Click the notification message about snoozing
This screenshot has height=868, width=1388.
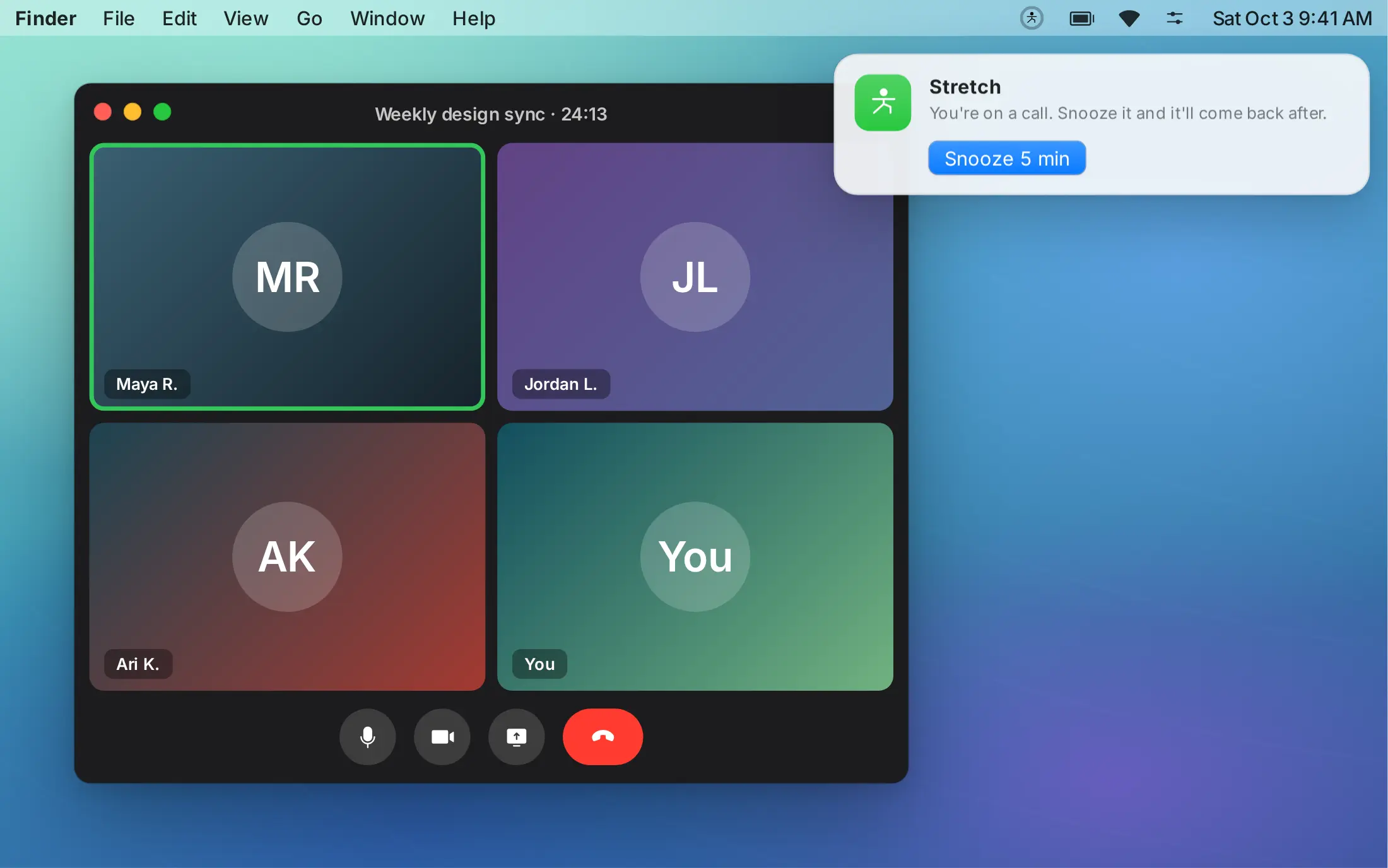coord(1128,114)
